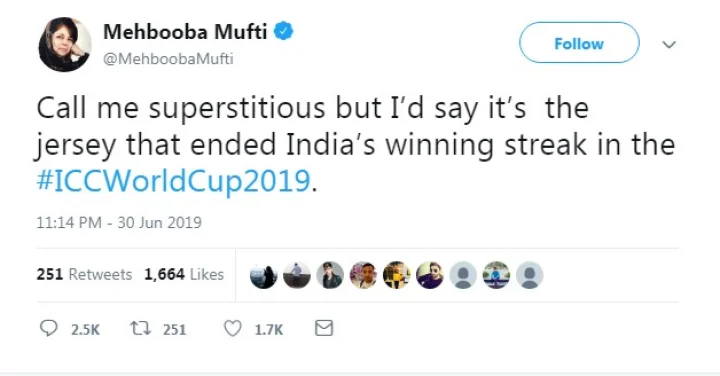This screenshot has width=720, height=376.
Task: View the 1,664 Likes list
Action: (184, 274)
